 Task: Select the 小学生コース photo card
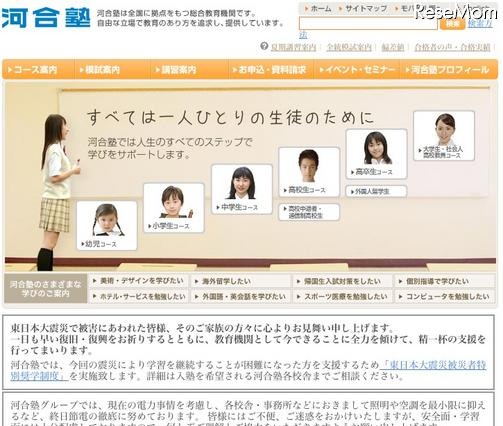(x=173, y=207)
